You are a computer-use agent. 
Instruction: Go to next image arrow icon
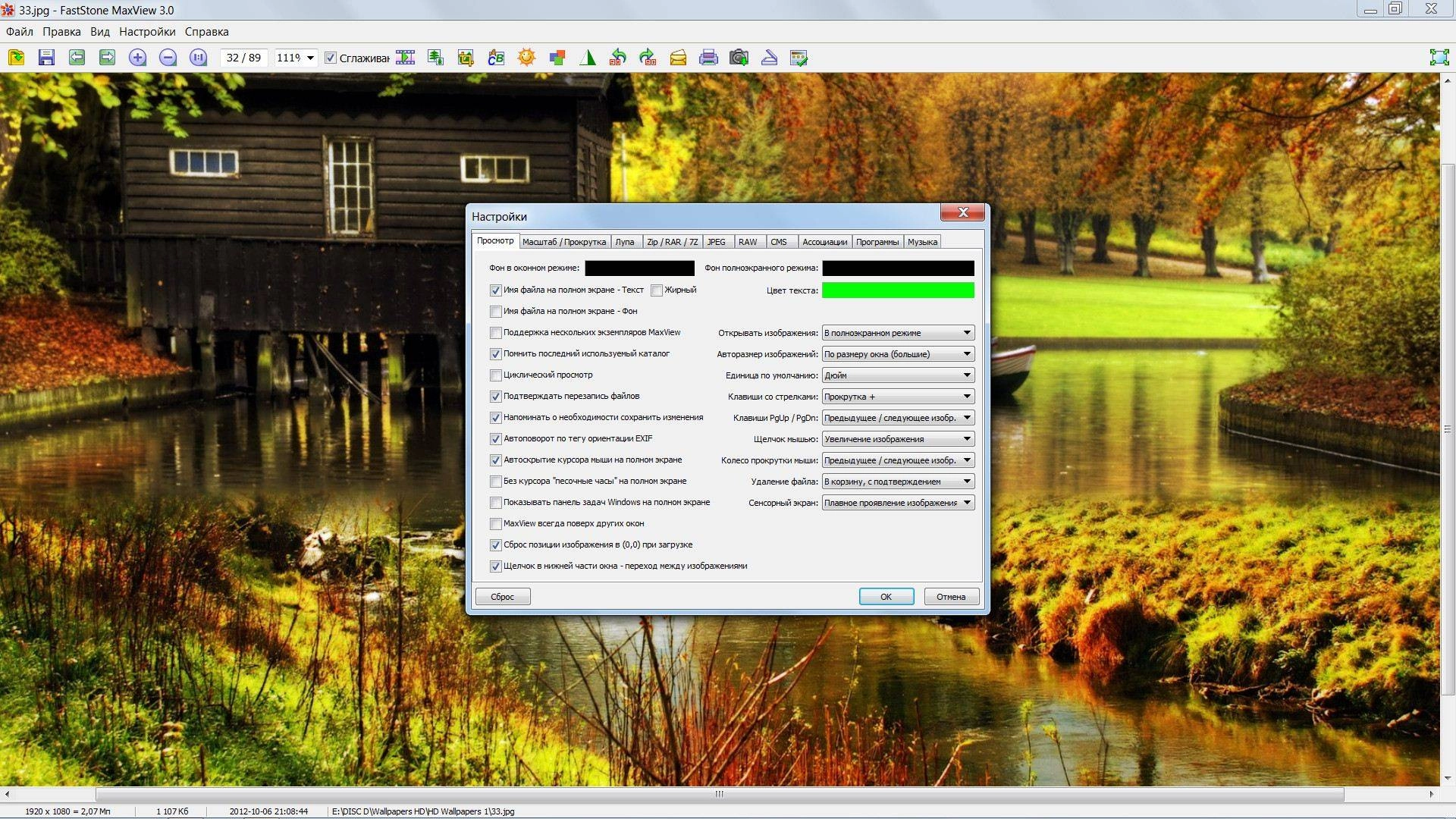pos(107,58)
